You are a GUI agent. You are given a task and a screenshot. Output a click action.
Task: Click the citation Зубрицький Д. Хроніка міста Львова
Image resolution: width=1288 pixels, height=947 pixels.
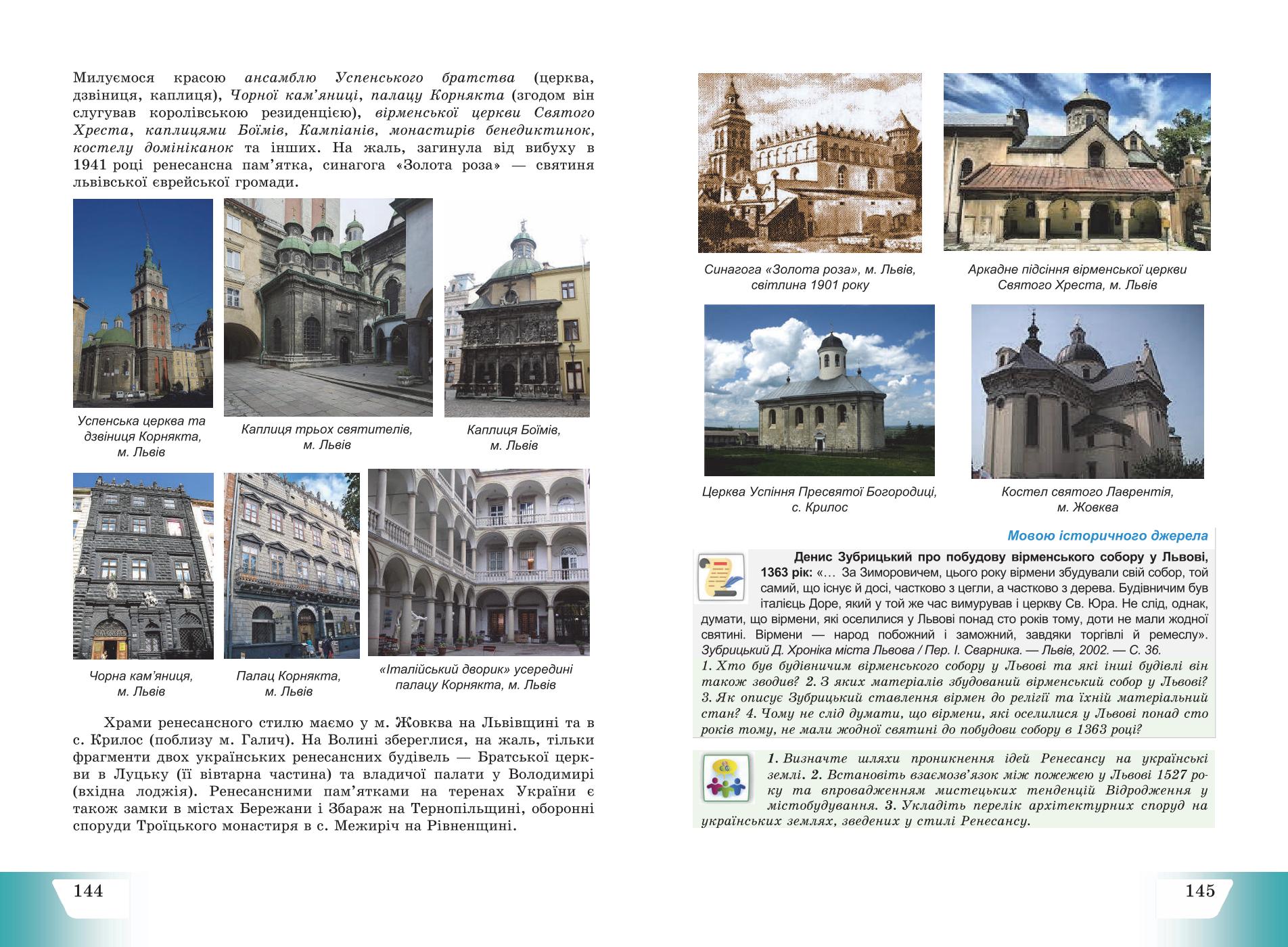tap(931, 650)
